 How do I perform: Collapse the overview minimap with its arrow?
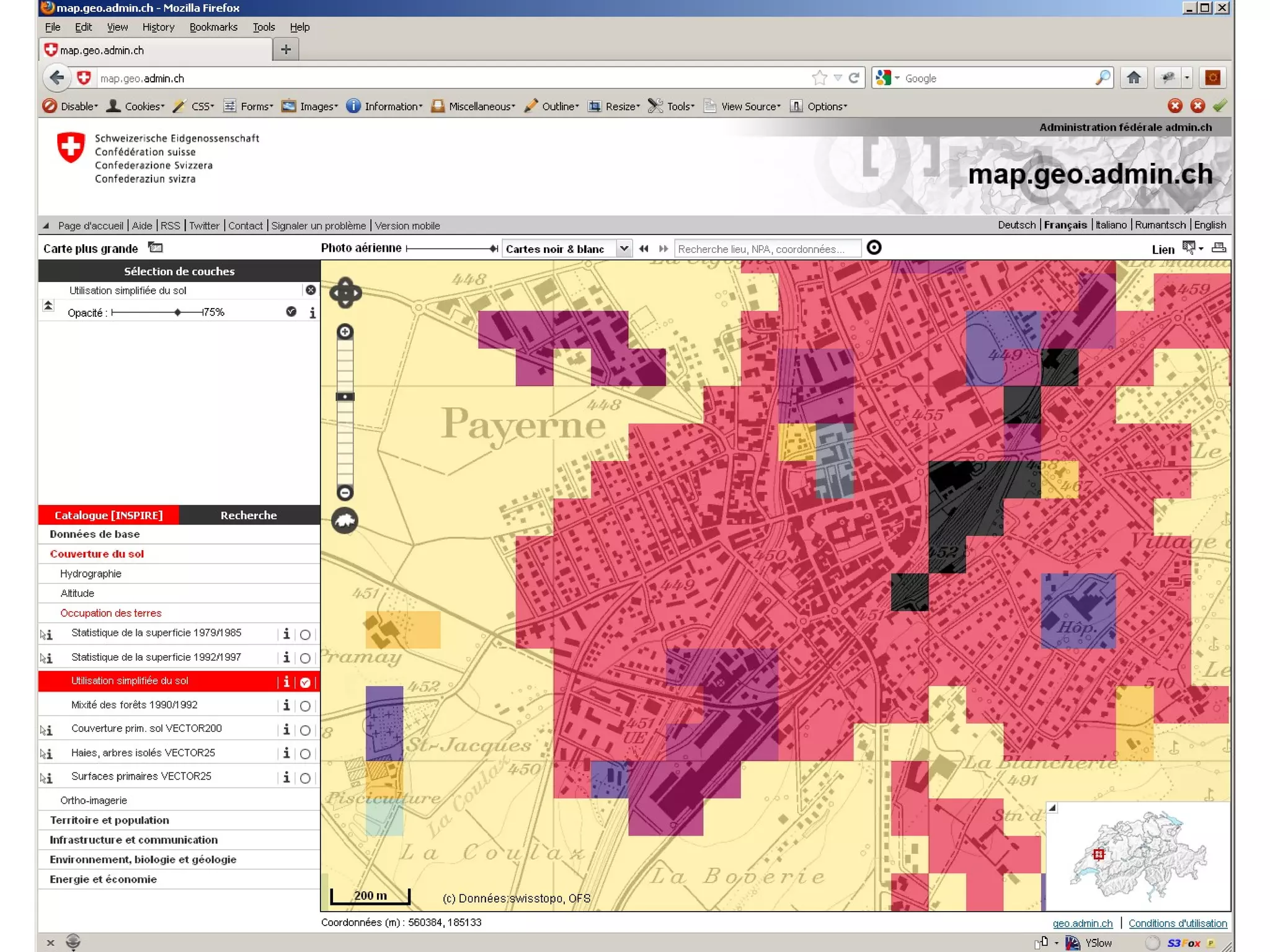pos(1052,808)
